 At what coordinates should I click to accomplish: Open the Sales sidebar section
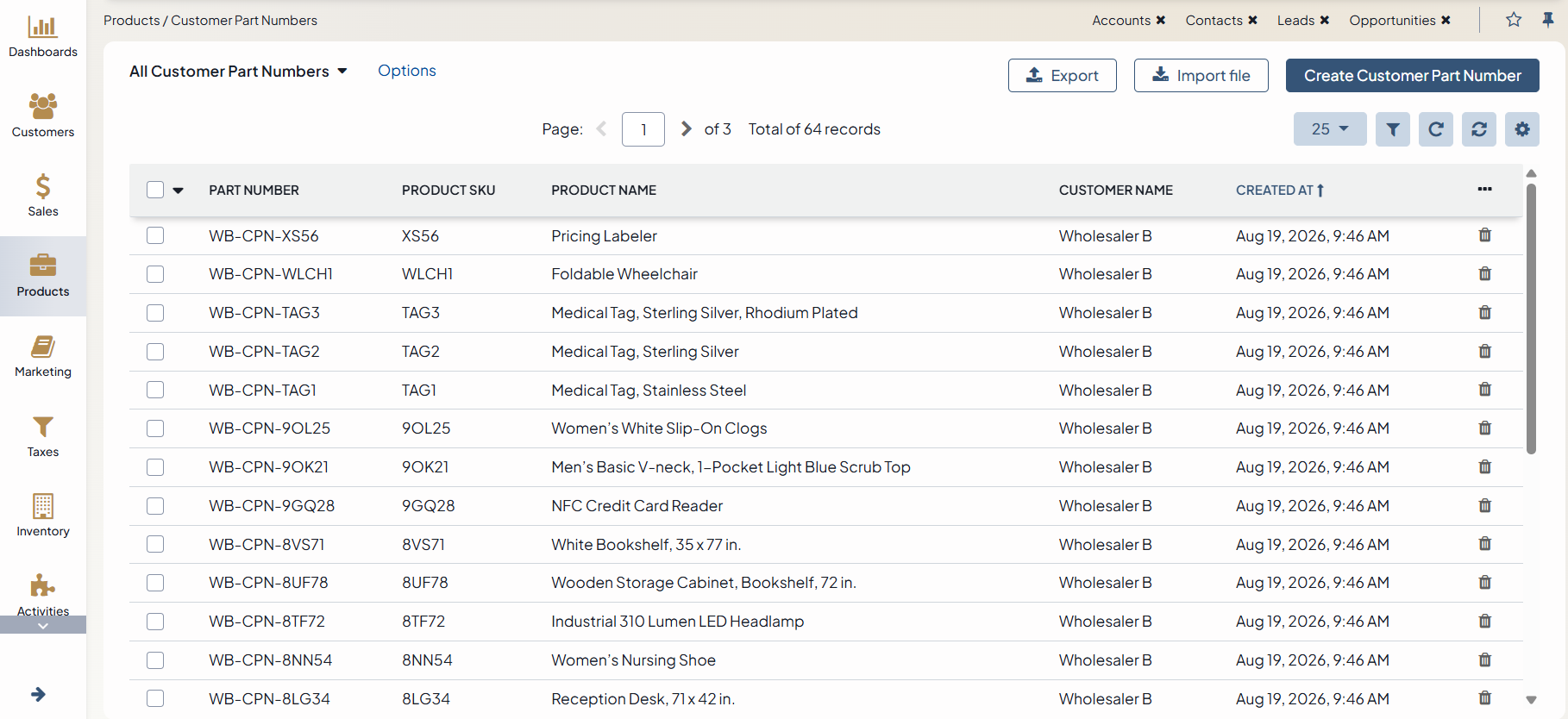(x=43, y=196)
